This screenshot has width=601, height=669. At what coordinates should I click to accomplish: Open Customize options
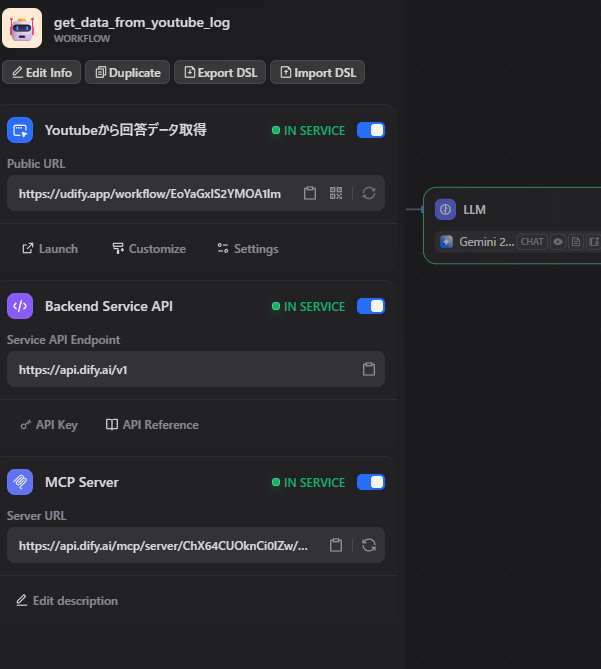click(x=149, y=249)
